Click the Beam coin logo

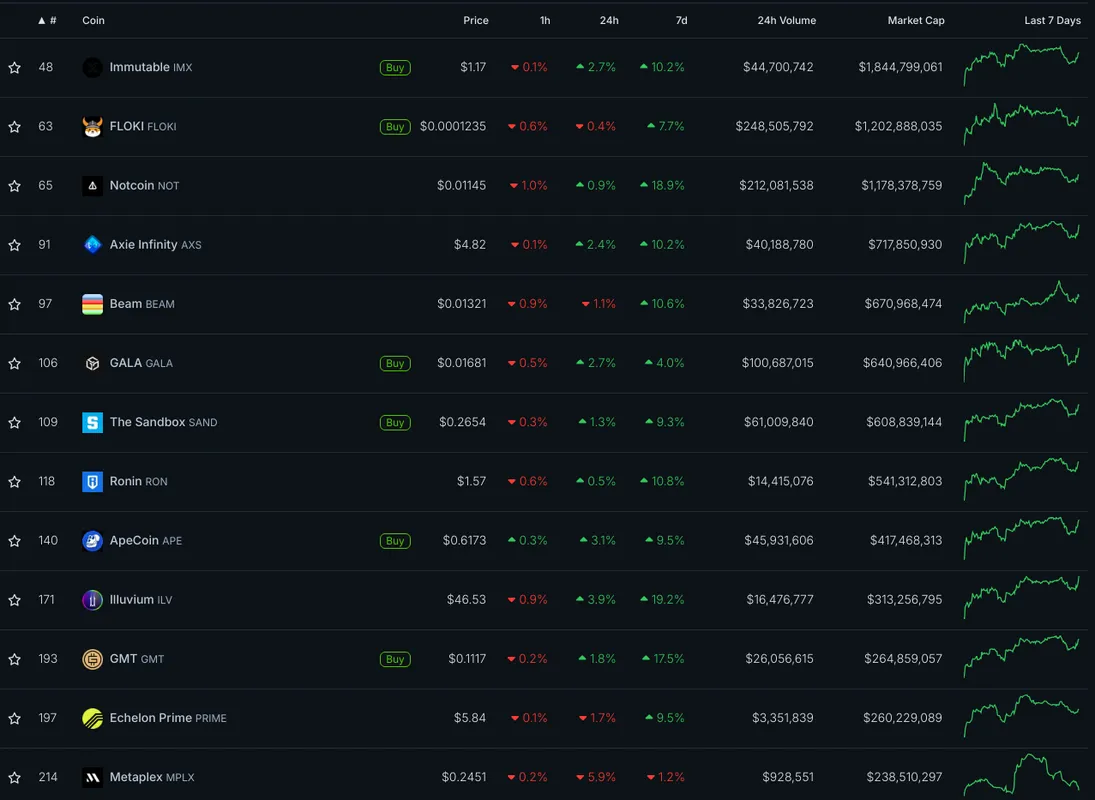click(x=92, y=304)
